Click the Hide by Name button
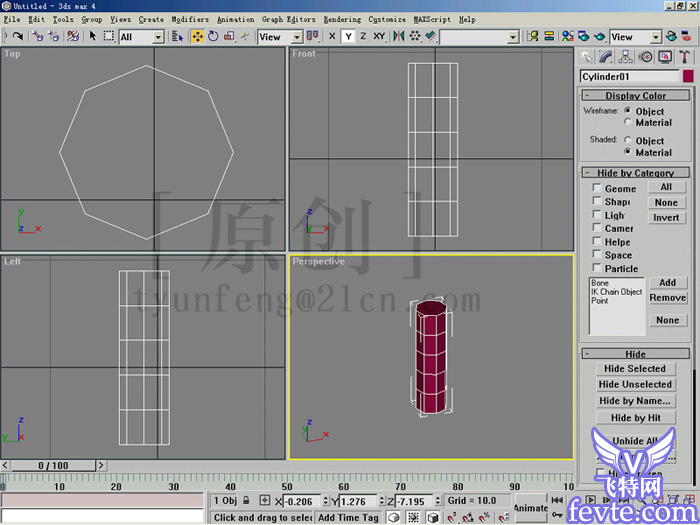Screen dimensions: 700x525 [x=635, y=400]
